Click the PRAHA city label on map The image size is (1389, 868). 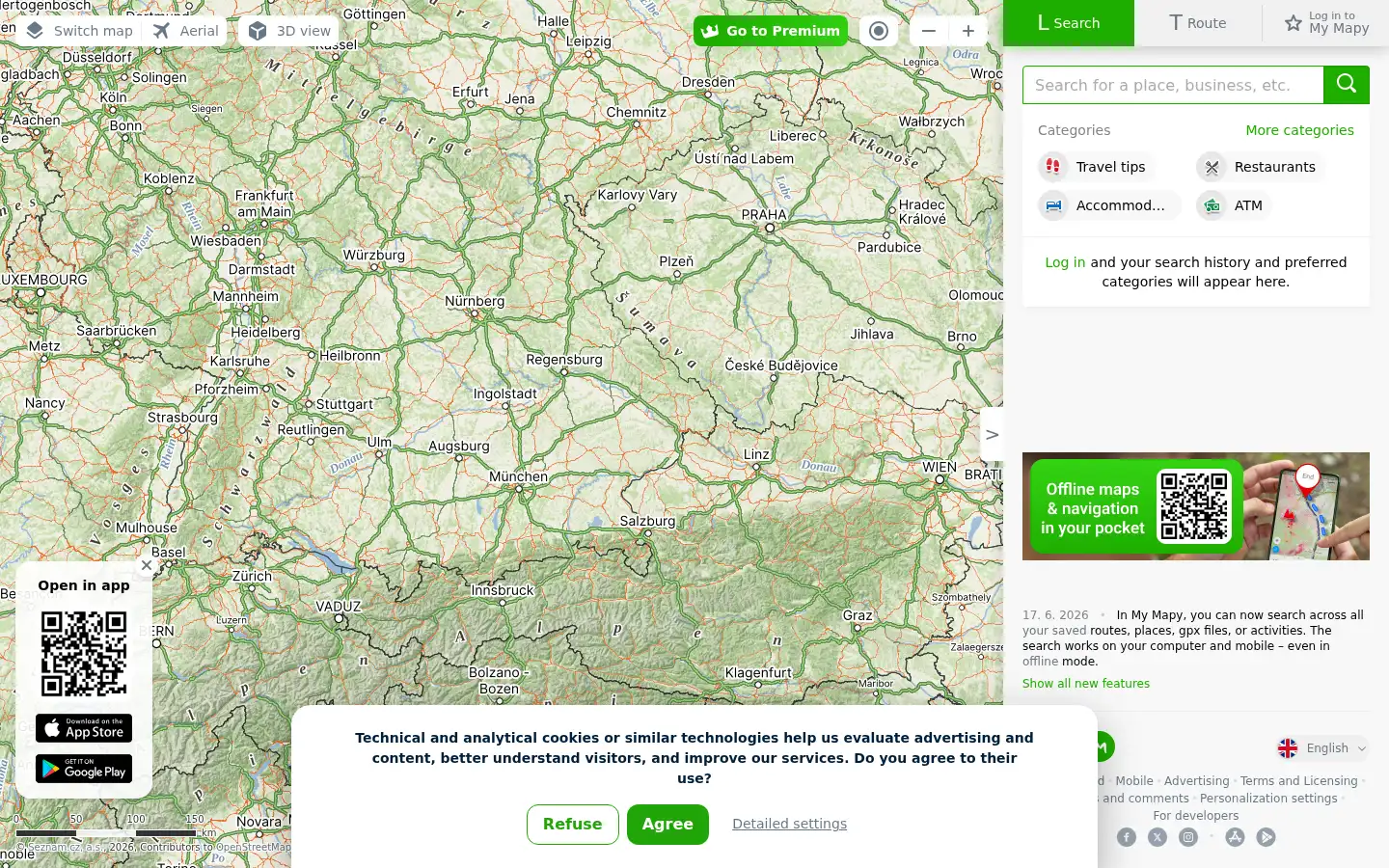coord(764,215)
